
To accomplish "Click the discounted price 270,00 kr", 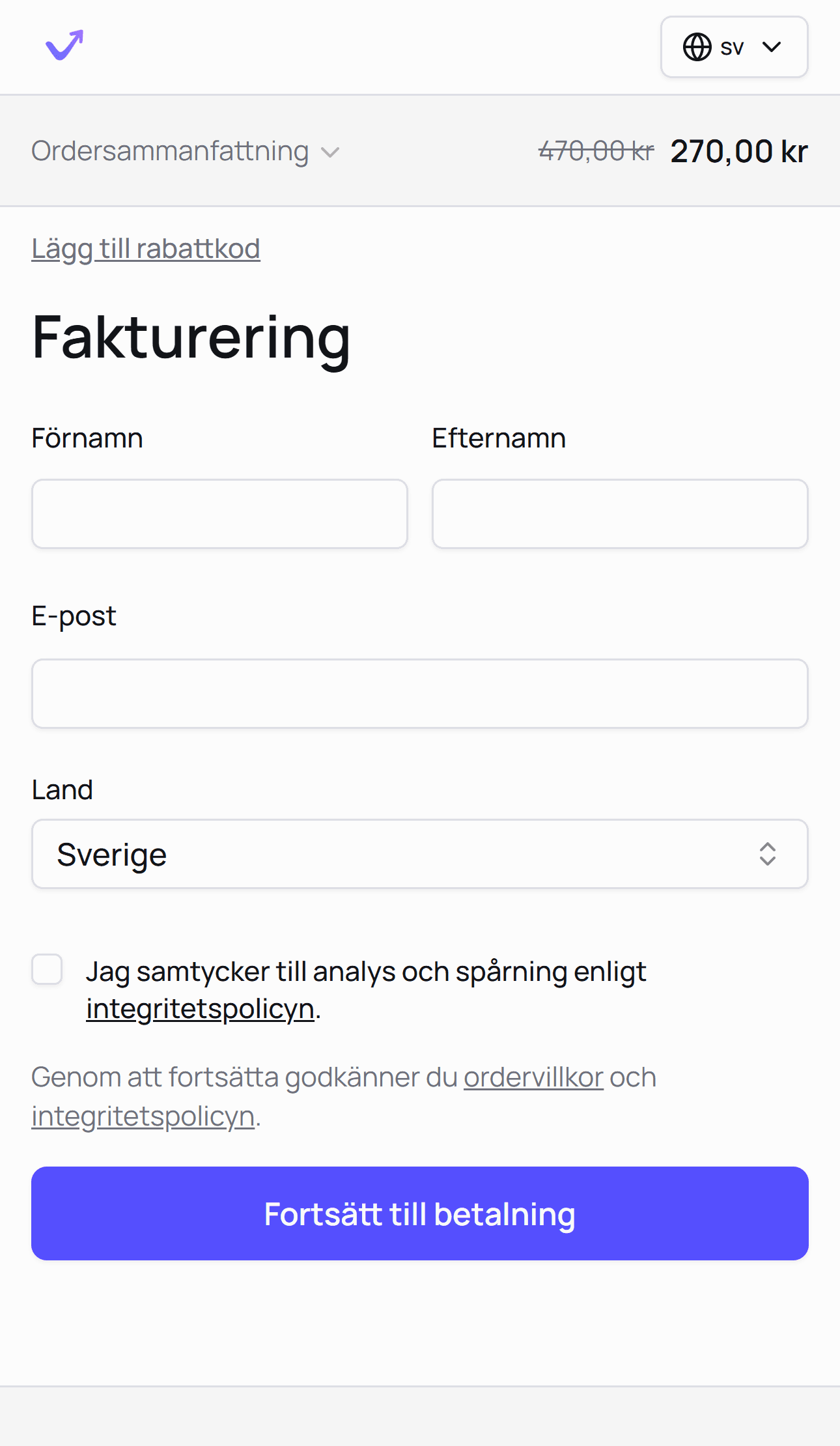I will (x=739, y=150).
